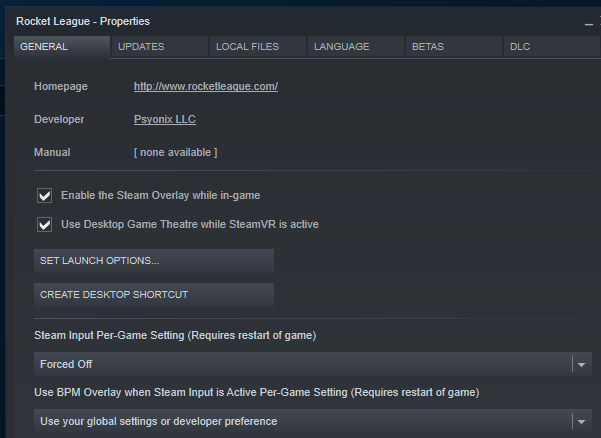Click the '[ none available ]' manual text
Screen dimensions: 601x438
(176, 153)
